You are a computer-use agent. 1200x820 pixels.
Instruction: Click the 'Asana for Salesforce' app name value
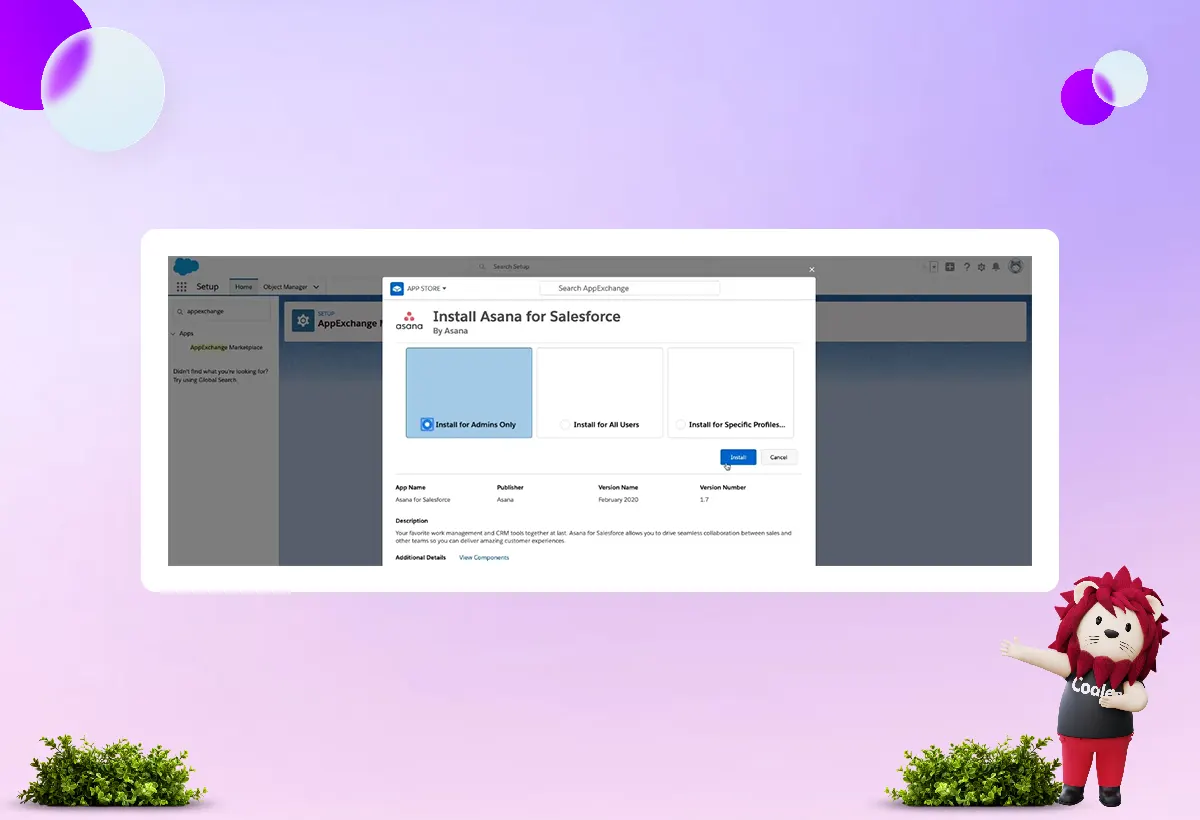[x=423, y=499]
